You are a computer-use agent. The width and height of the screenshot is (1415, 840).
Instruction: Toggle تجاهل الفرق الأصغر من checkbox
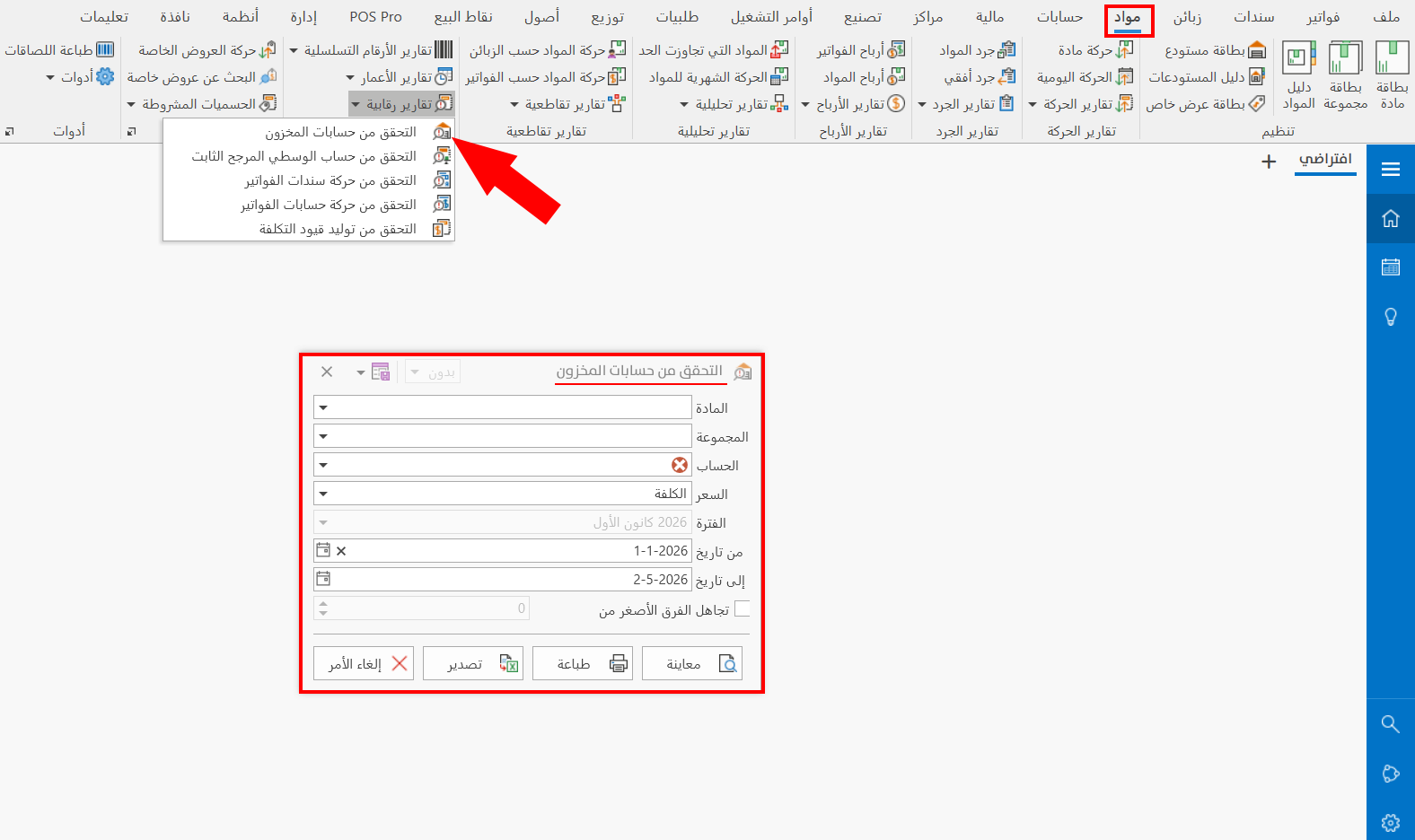pyautogui.click(x=742, y=608)
